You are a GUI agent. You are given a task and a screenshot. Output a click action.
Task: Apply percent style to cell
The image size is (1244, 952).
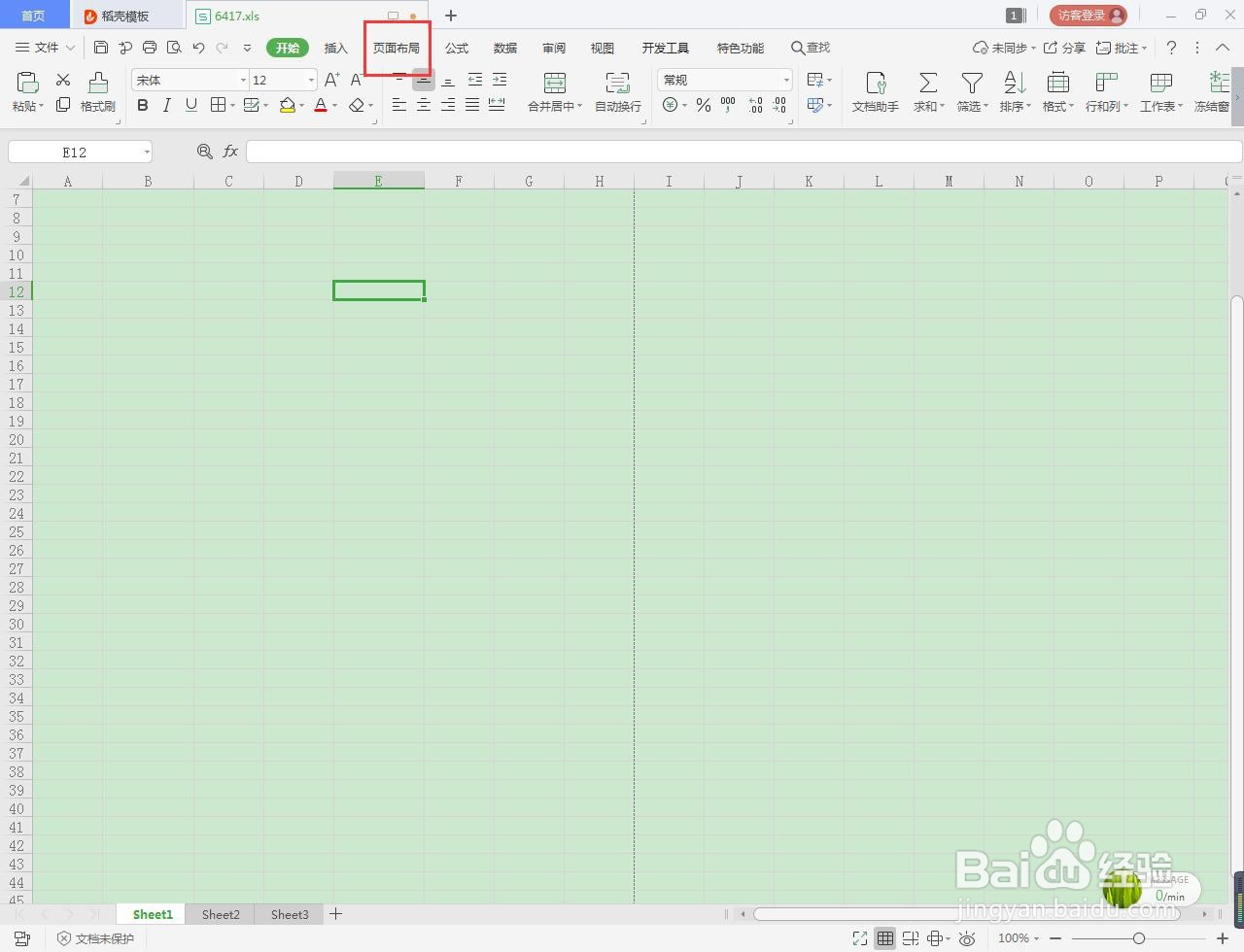pyautogui.click(x=704, y=105)
